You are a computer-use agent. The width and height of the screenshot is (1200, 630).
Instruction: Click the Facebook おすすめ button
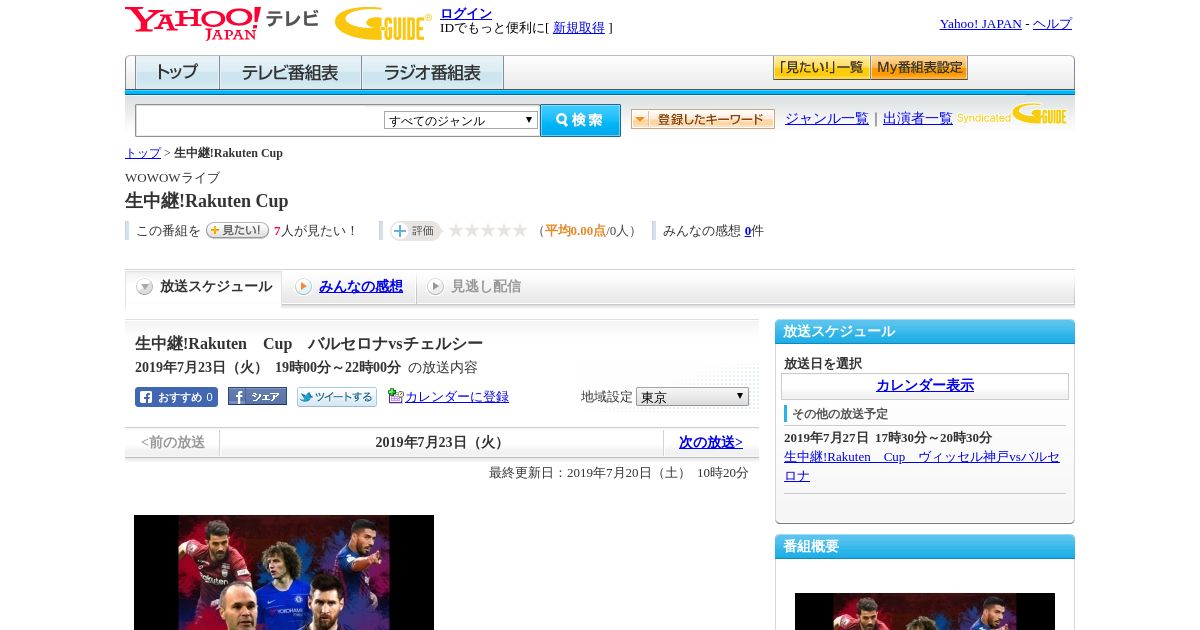(176, 397)
